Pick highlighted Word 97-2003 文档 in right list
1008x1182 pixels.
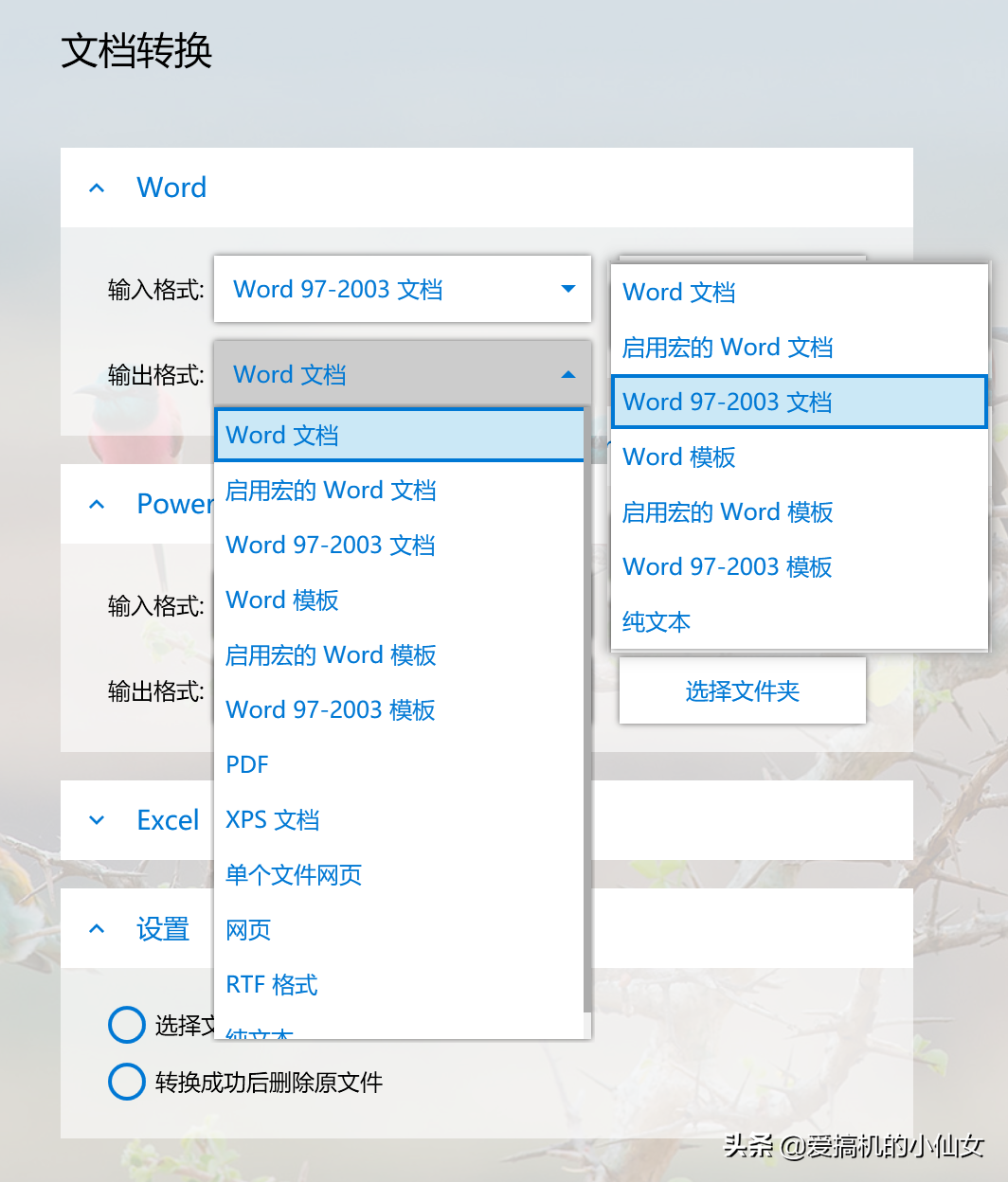point(800,402)
